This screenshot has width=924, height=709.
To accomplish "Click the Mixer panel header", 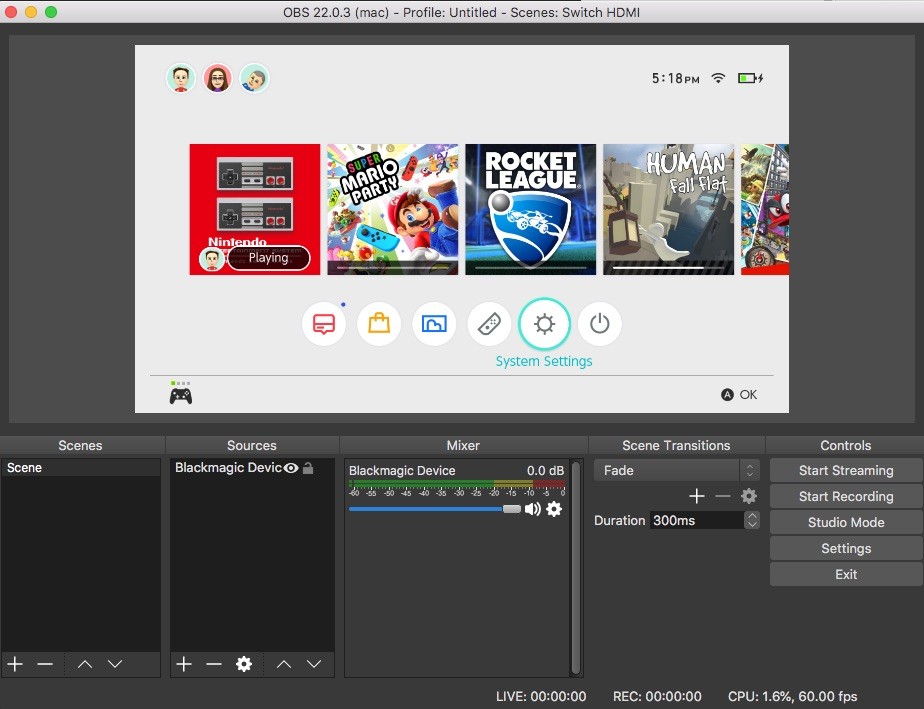I will (x=463, y=446).
